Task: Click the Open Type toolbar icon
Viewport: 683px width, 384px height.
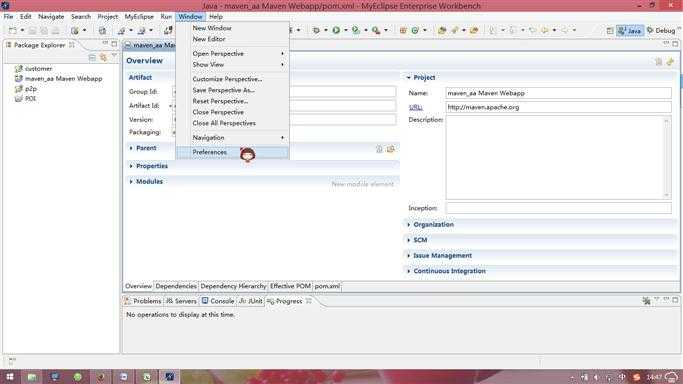Action: [442, 30]
